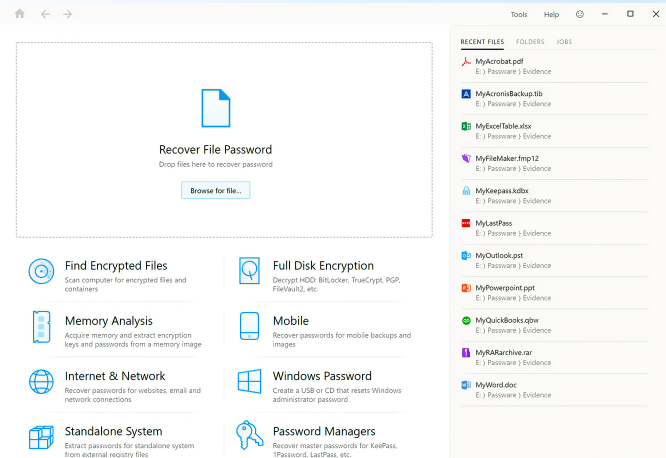Click 'Recover passwords for mobile backups' description
The width and height of the screenshot is (666, 458).
(341, 339)
